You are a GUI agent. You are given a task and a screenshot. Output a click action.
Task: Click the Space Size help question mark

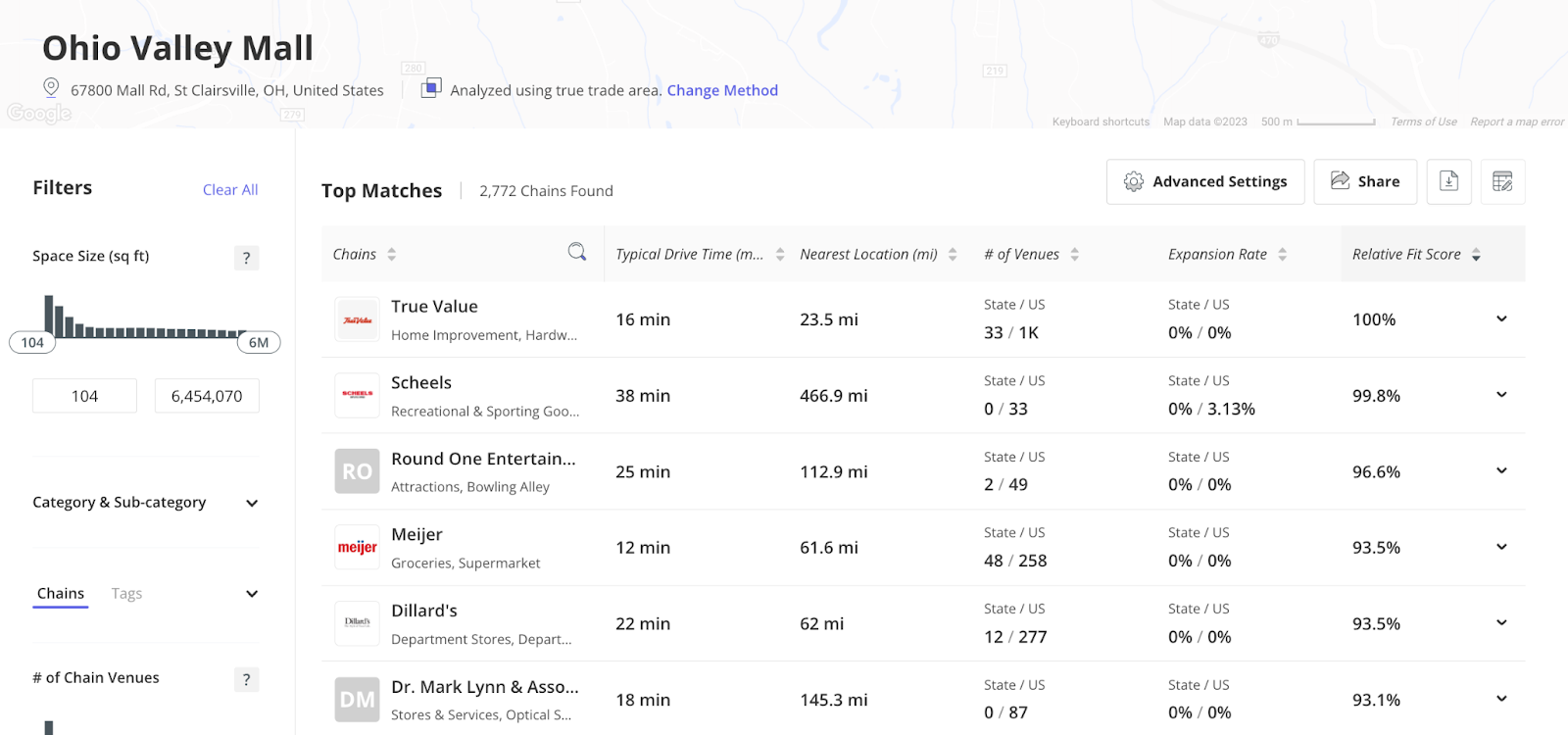point(246,258)
